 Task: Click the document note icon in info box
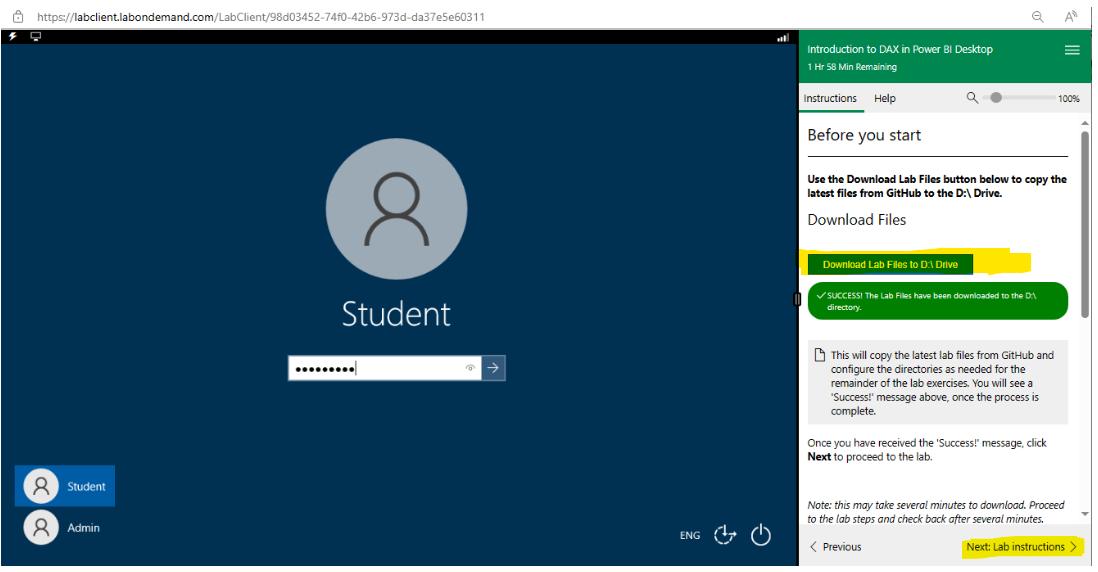click(x=819, y=355)
